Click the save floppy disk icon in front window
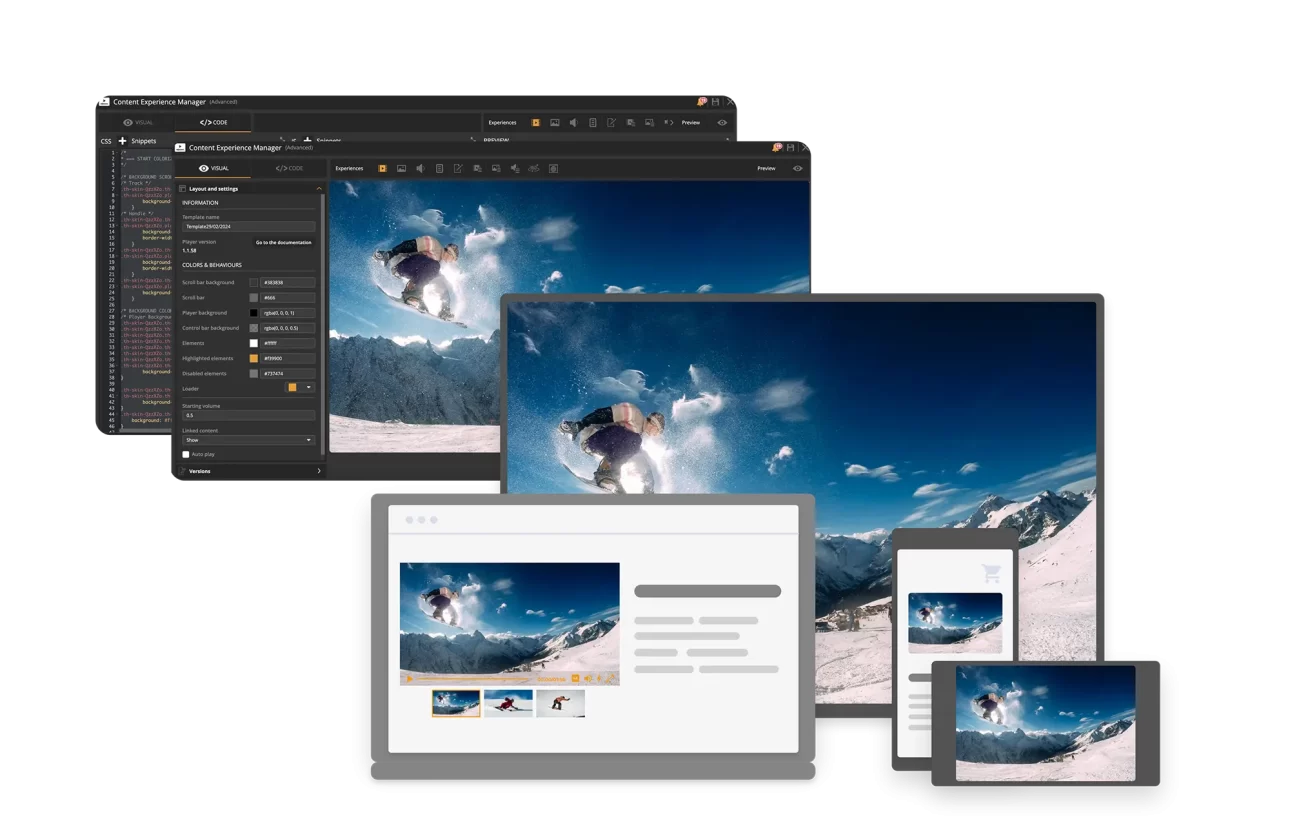This screenshot has height=839, width=1290. pyautogui.click(x=791, y=147)
